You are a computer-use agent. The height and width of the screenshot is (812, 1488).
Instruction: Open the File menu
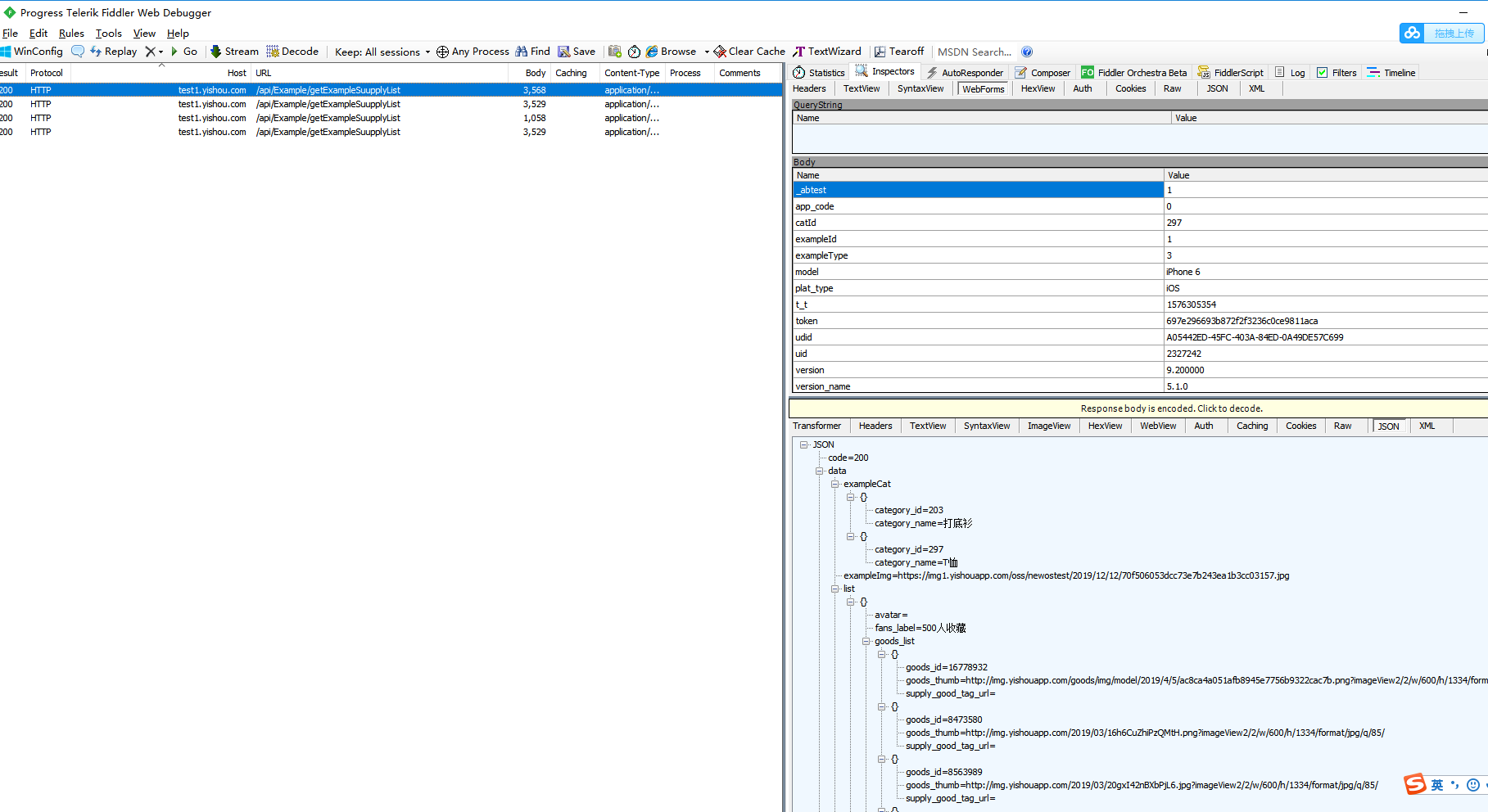tap(10, 34)
